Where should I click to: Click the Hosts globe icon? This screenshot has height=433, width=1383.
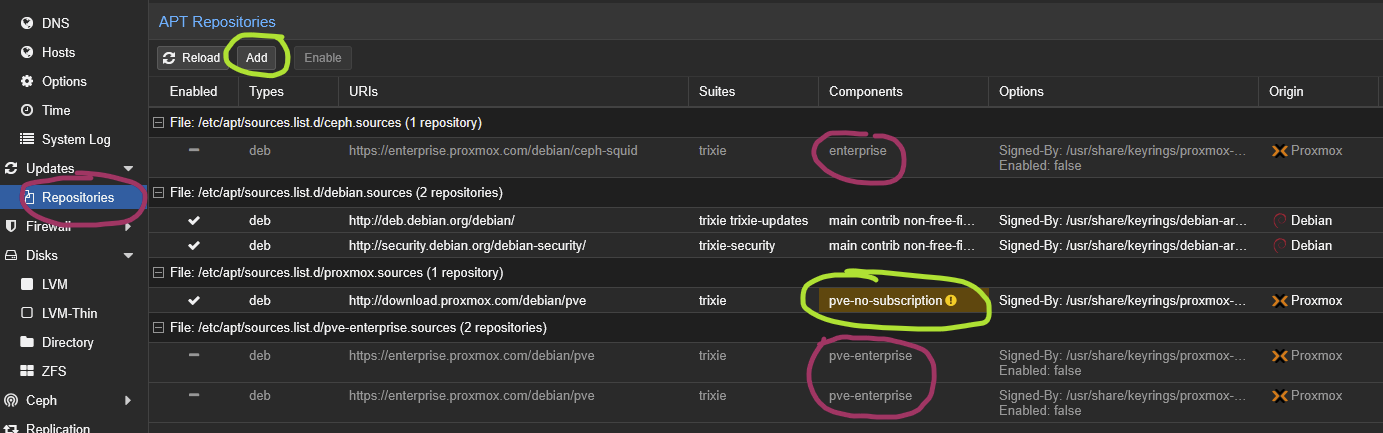click(x=27, y=52)
